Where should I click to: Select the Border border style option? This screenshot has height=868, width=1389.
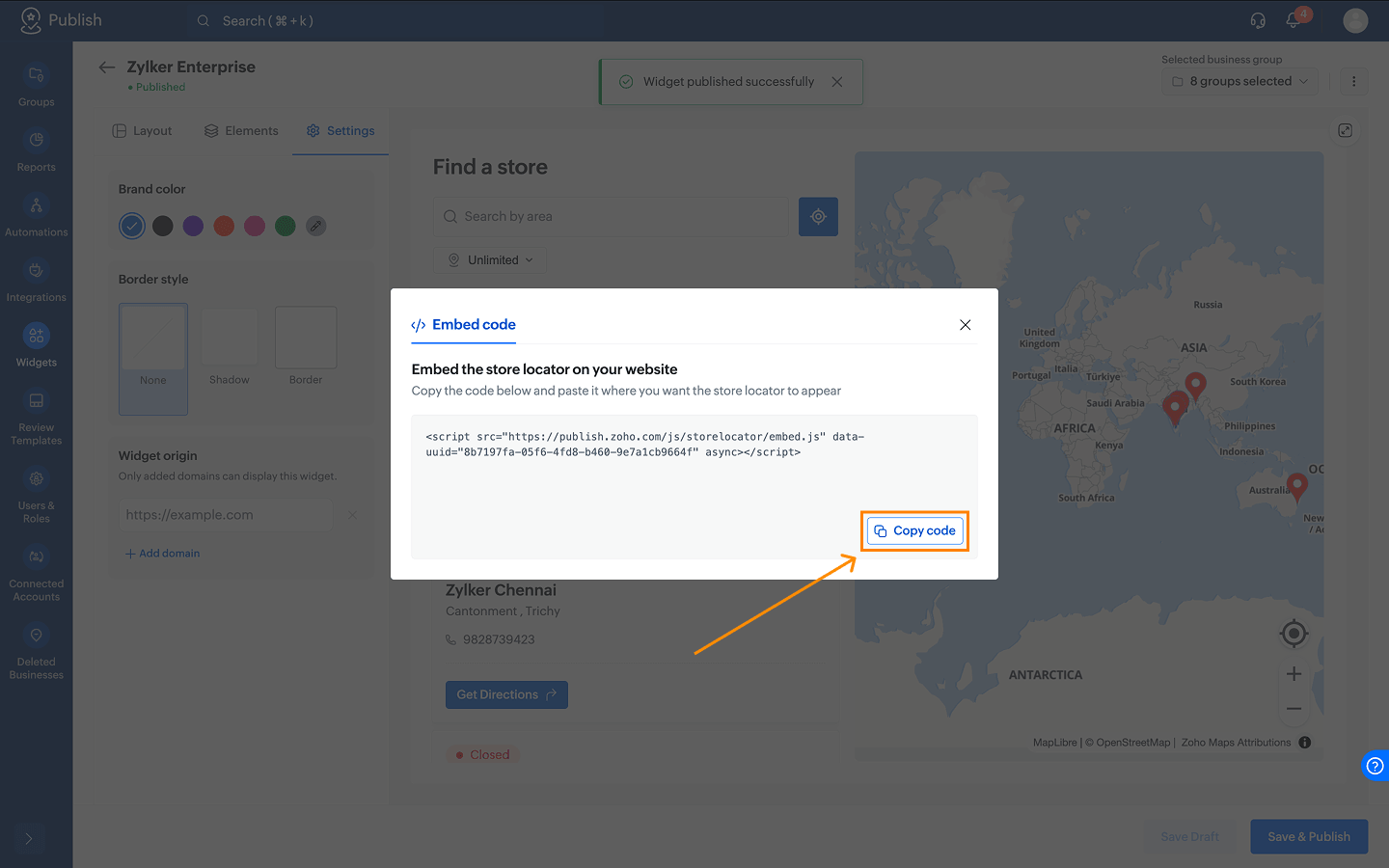pos(306,347)
